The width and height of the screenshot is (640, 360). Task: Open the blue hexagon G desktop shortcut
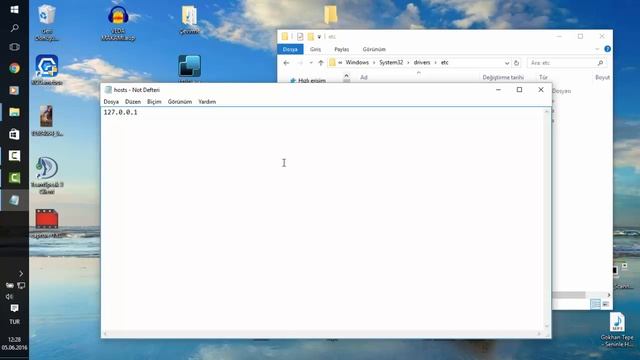[x=47, y=70]
